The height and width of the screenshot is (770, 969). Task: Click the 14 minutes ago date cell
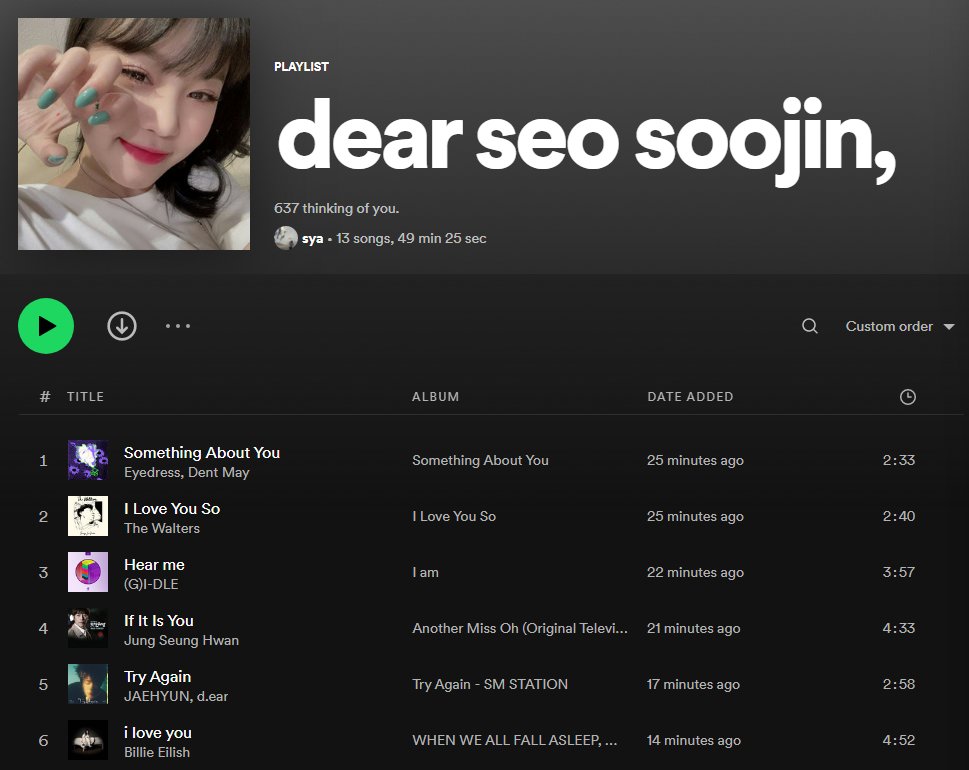tap(693, 740)
